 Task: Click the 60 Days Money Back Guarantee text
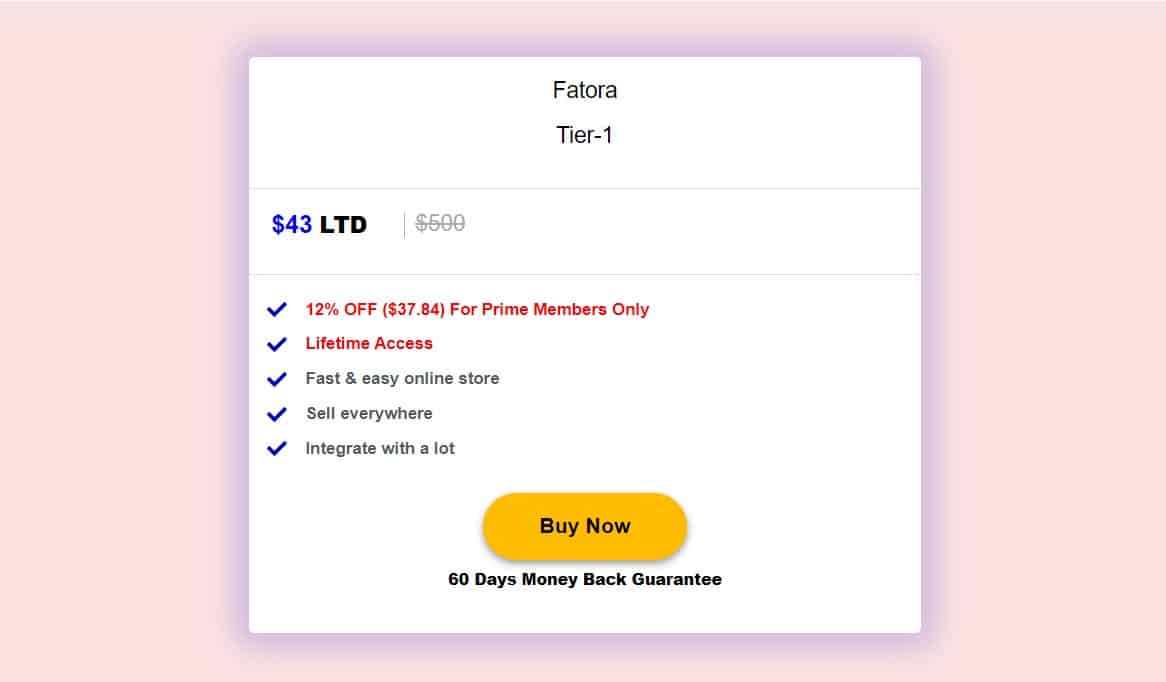click(585, 578)
